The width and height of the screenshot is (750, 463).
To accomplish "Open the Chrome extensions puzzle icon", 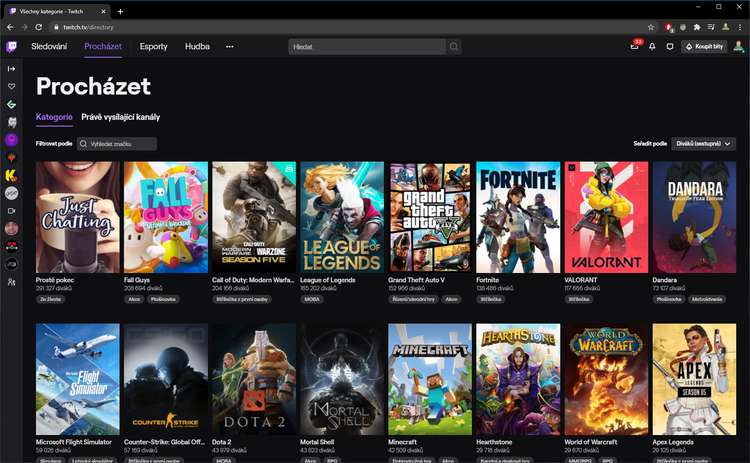I will [697, 27].
